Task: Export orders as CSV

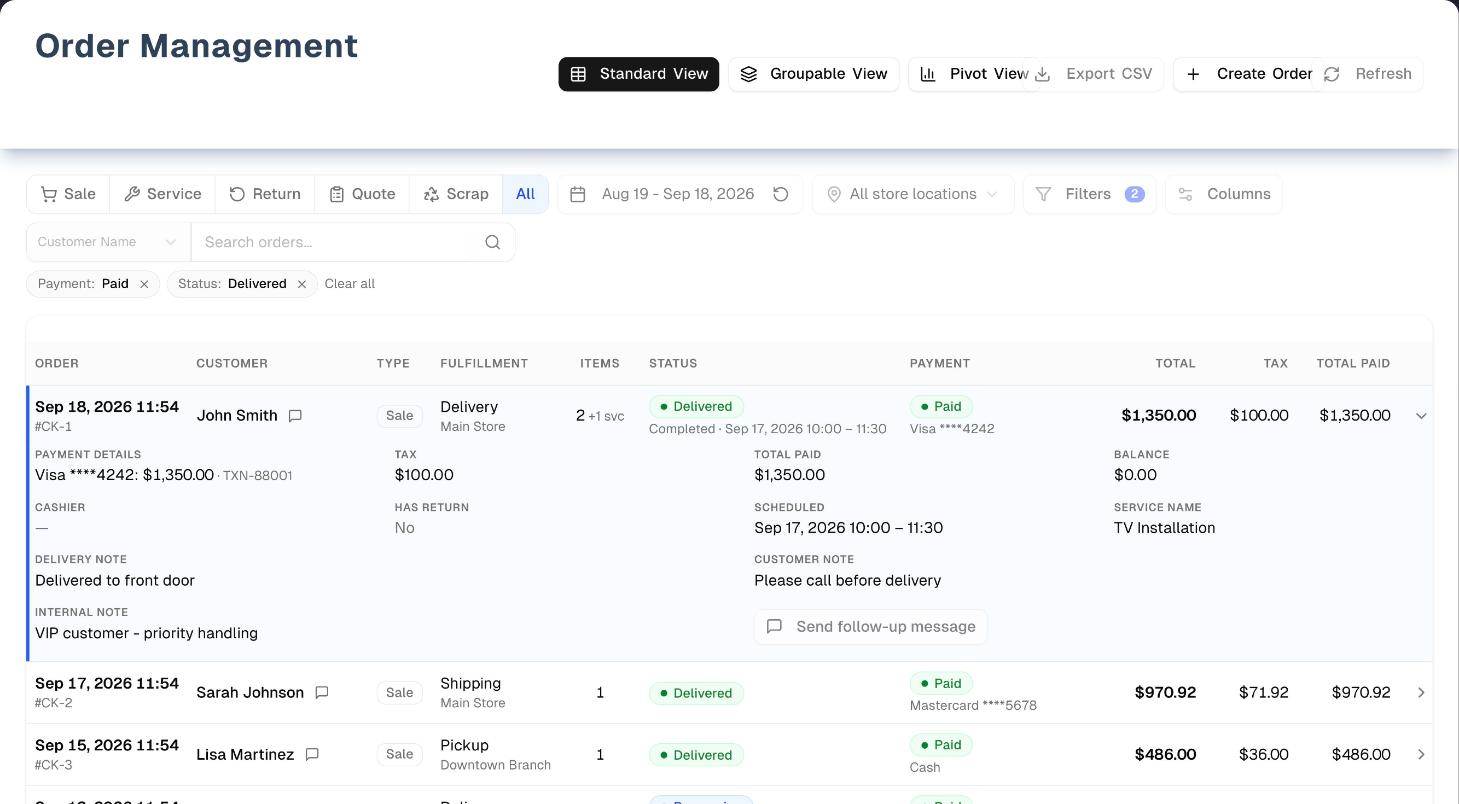Action: (1094, 74)
